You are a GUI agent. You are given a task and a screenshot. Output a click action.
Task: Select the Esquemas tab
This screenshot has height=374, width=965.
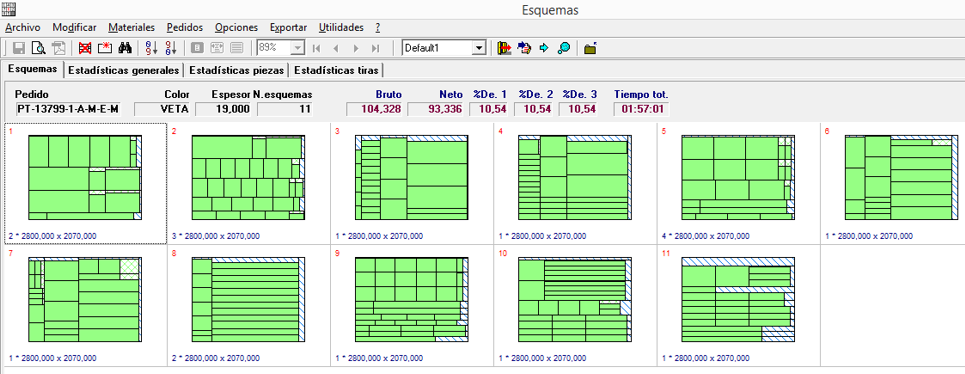[33, 69]
